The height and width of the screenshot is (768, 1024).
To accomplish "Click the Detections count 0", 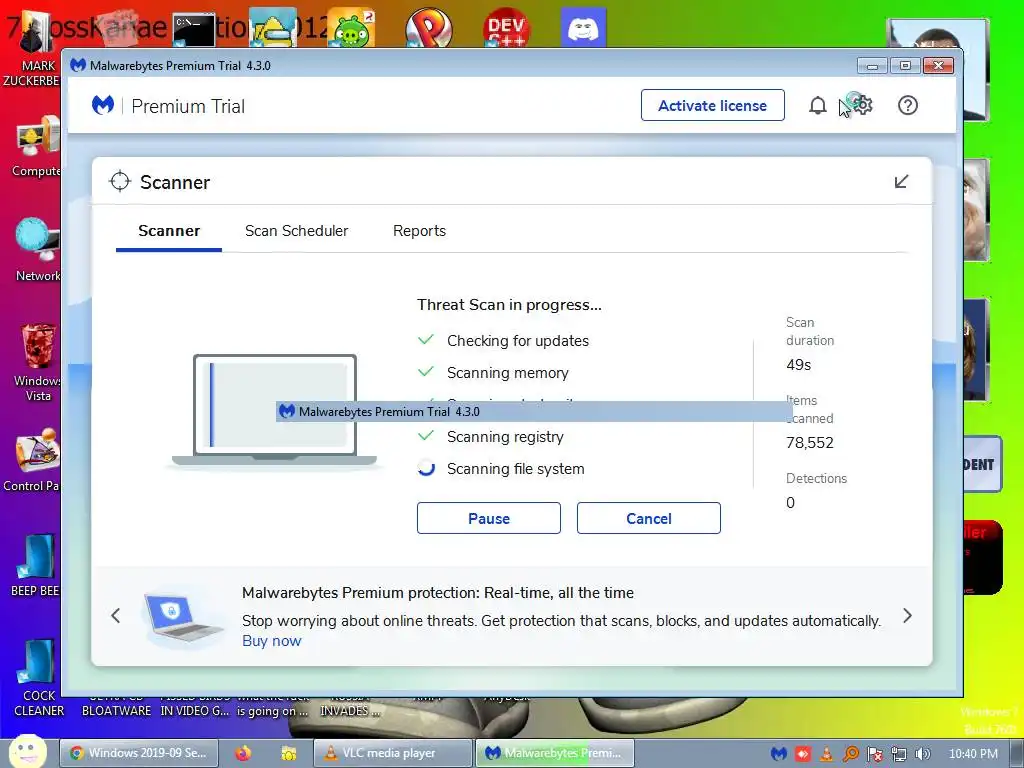I will tap(790, 503).
